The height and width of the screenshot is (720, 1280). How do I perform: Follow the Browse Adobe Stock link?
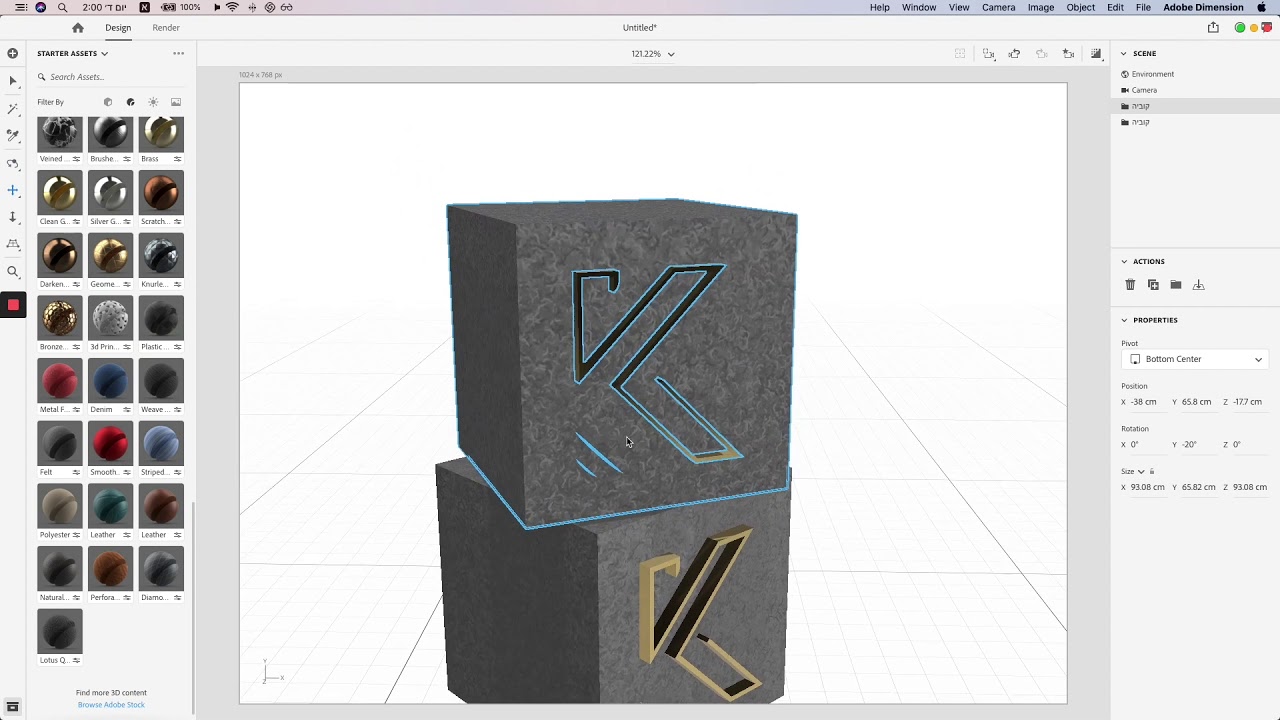pos(111,705)
